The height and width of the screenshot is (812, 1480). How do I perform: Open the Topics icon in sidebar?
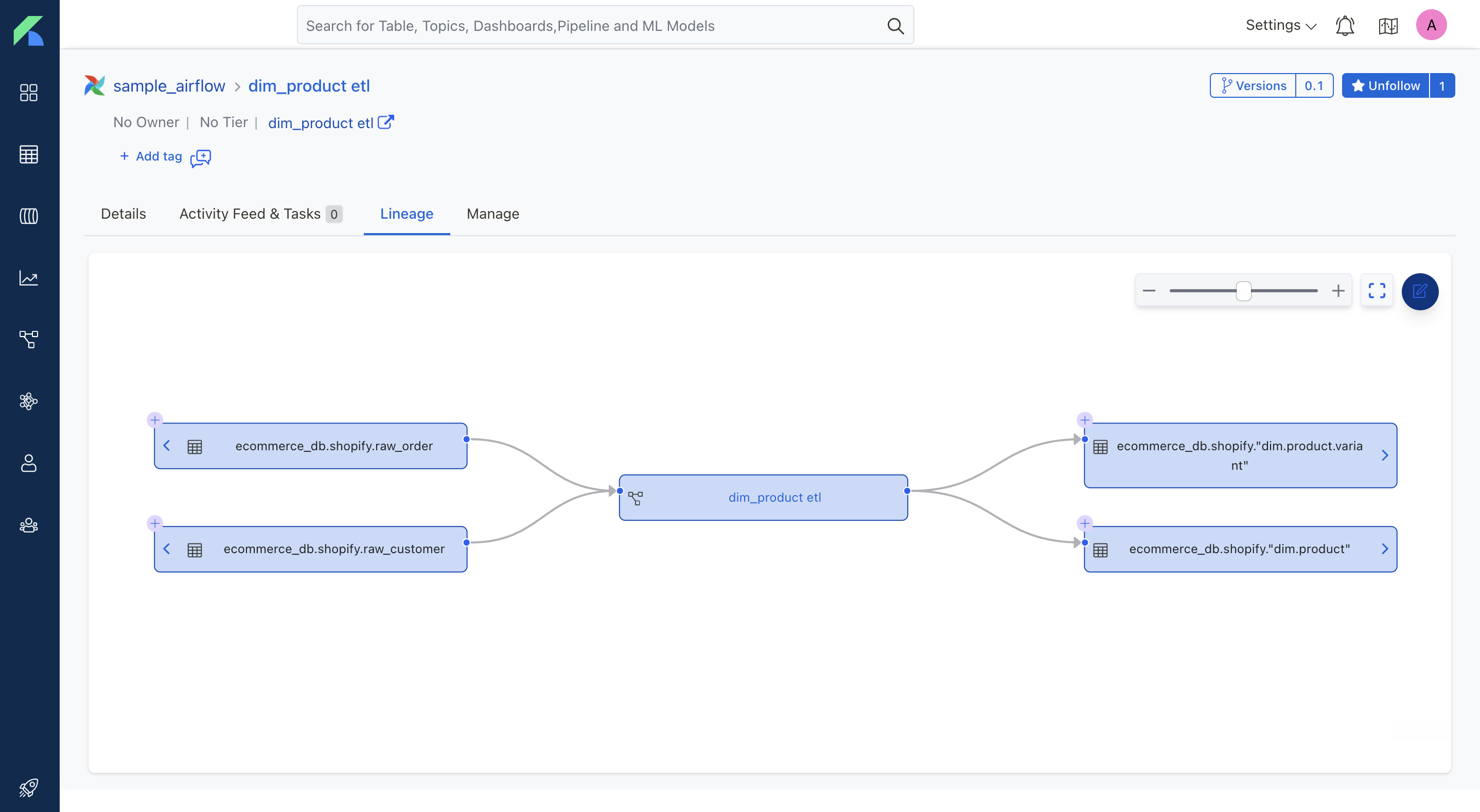[x=29, y=216]
